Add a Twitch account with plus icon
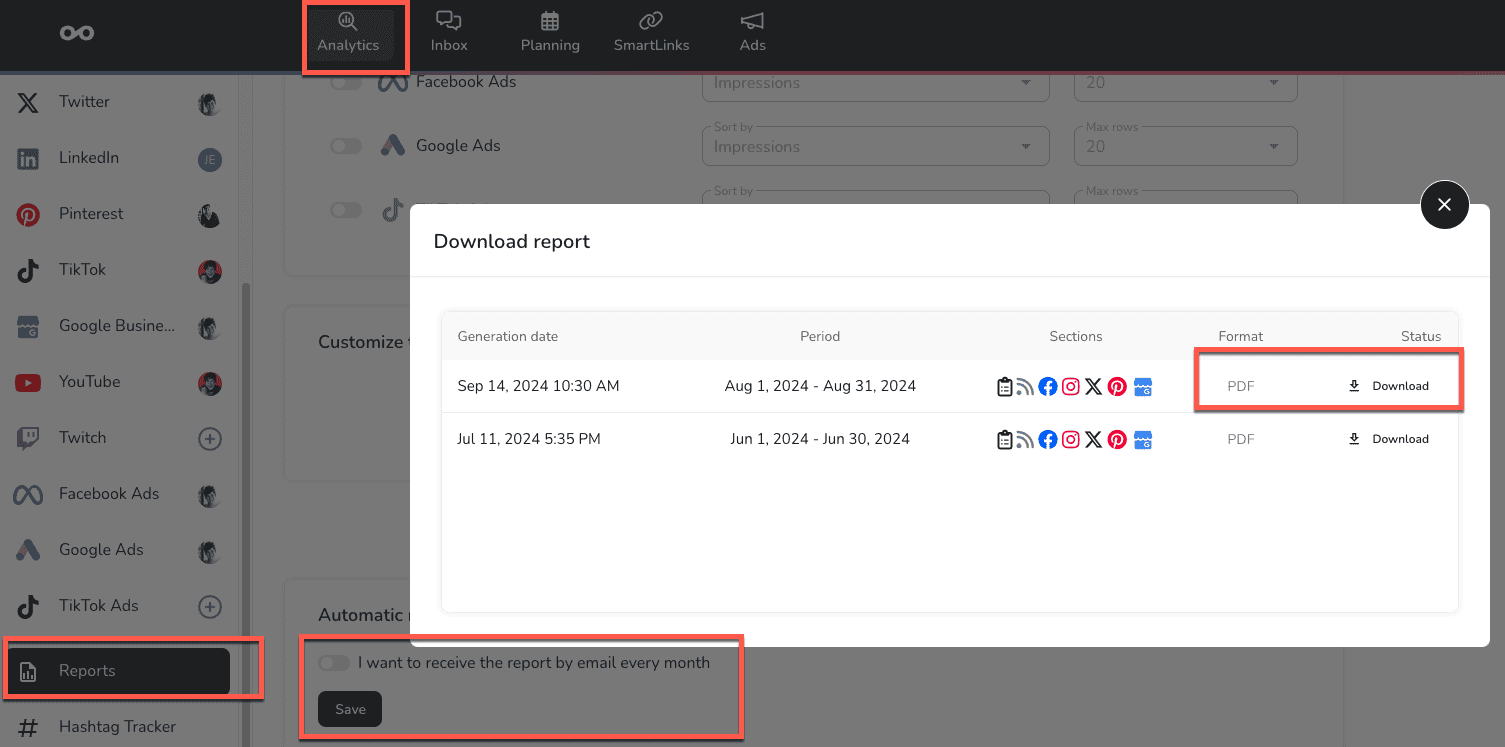This screenshot has height=747, width=1505. [x=210, y=438]
